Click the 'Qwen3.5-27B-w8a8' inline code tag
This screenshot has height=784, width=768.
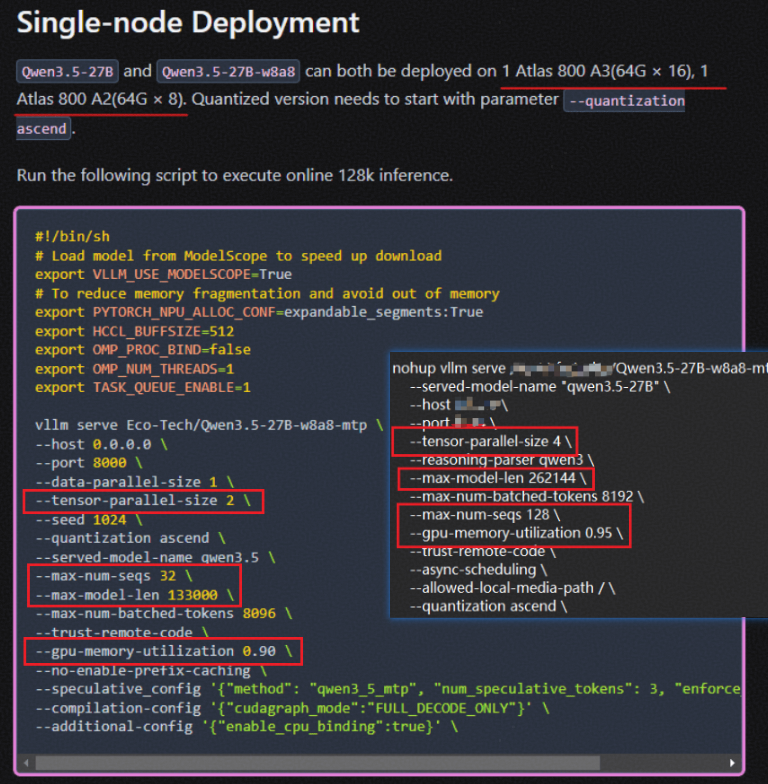[x=228, y=72]
